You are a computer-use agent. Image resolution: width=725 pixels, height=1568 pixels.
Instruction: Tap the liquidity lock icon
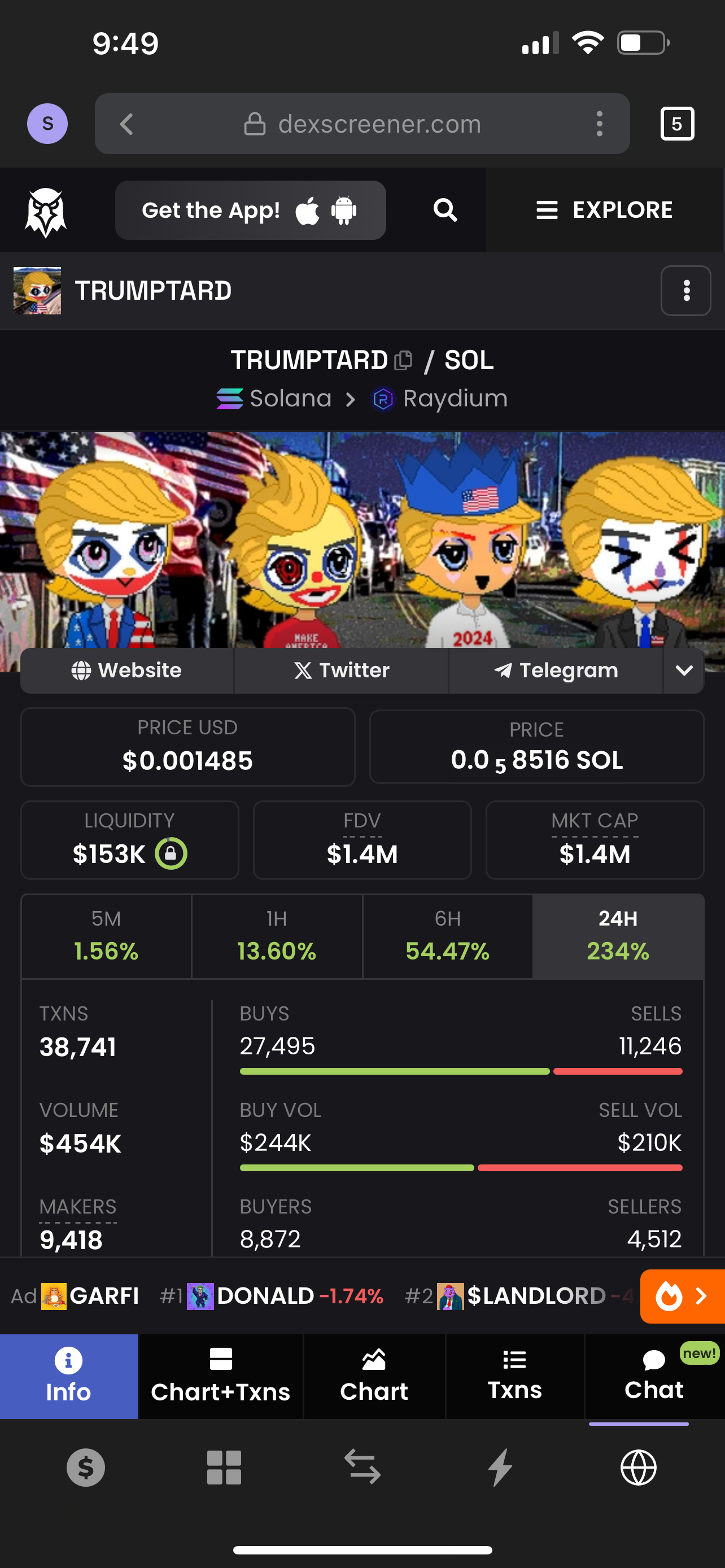[171, 853]
